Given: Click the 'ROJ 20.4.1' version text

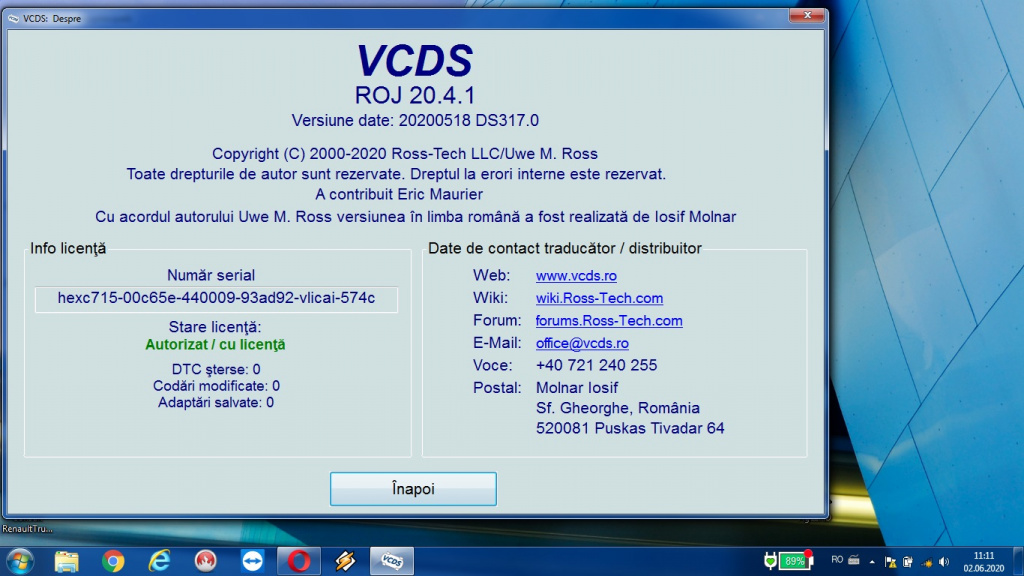Looking at the screenshot, I should tap(415, 95).
